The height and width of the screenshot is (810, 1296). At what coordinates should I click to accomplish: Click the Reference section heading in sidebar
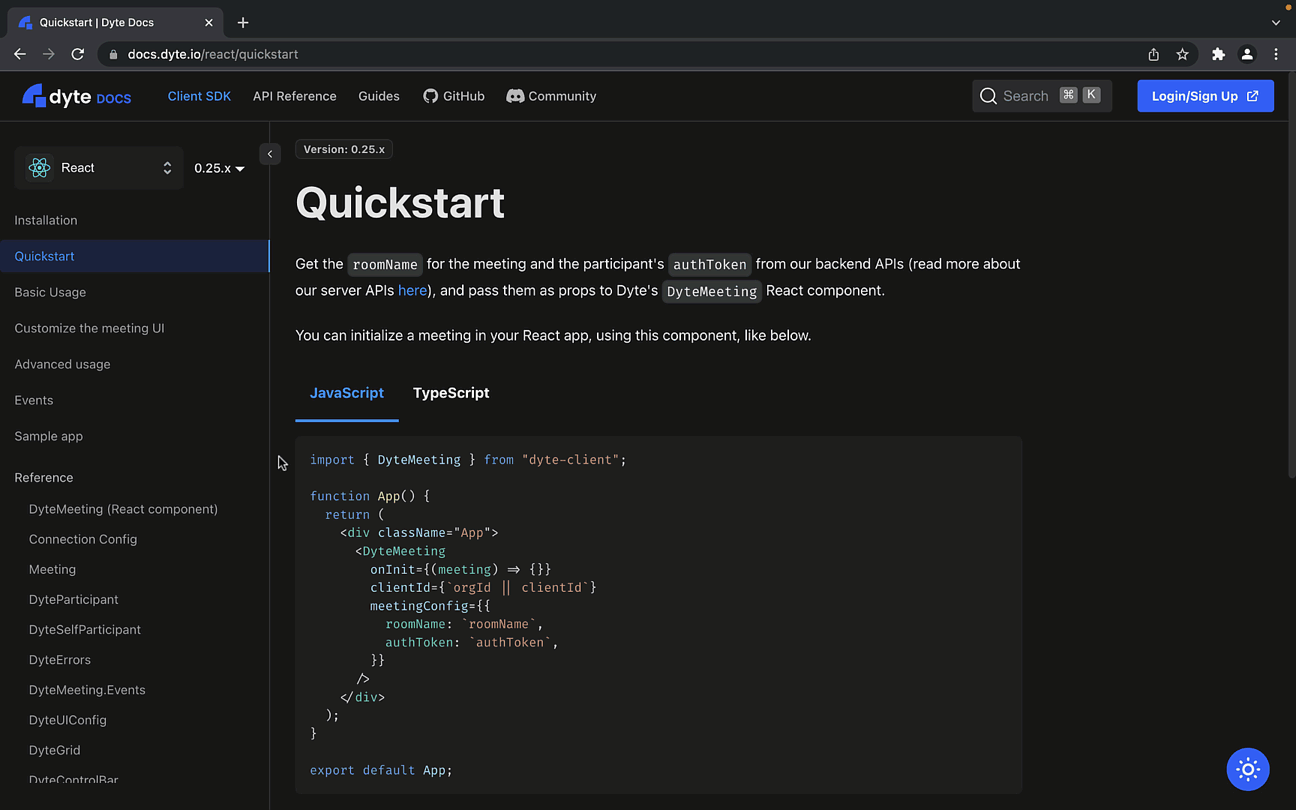click(44, 477)
